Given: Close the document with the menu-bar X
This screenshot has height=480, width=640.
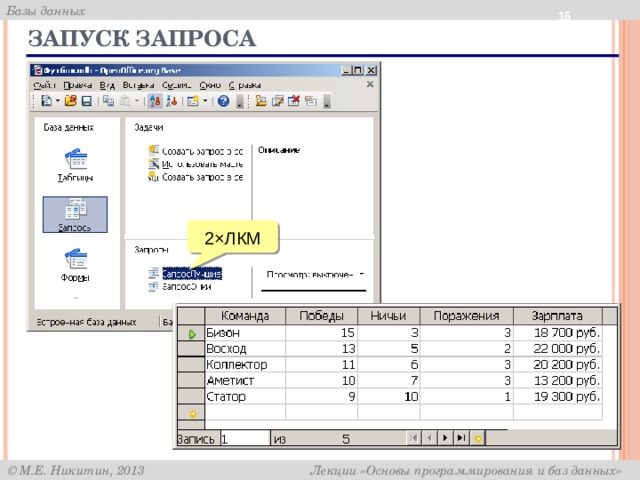Looking at the screenshot, I should click(370, 84).
